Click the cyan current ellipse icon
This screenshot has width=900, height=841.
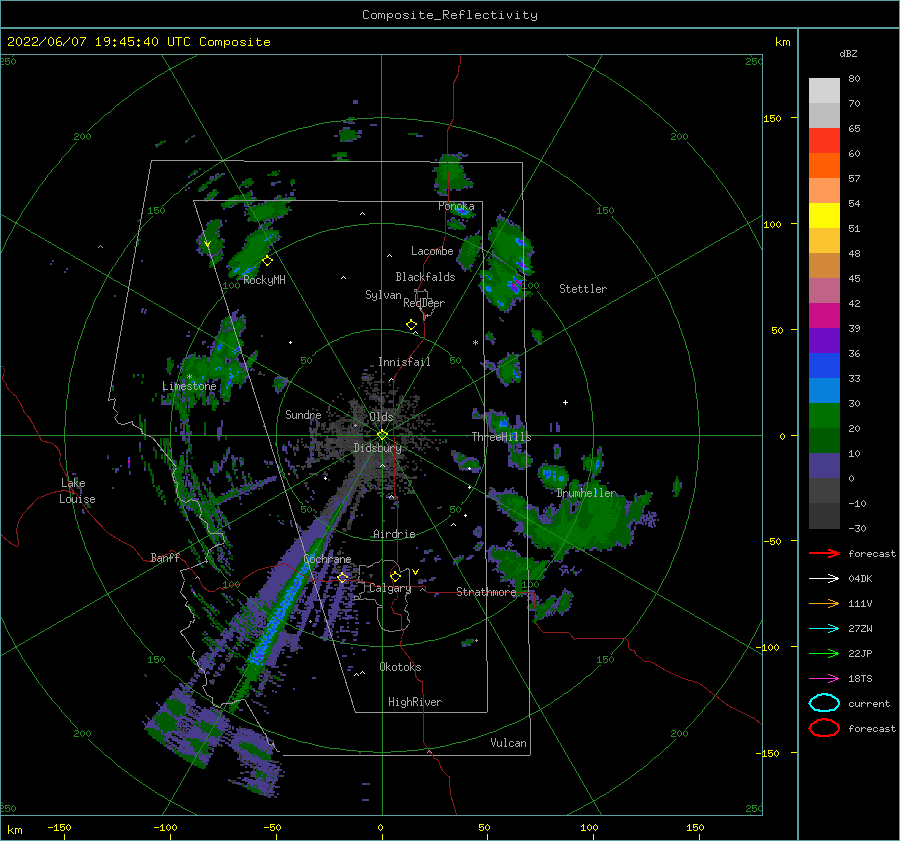(824, 703)
